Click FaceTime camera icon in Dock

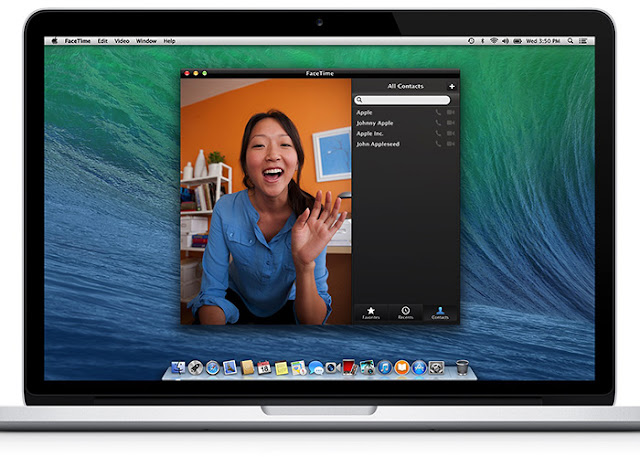click(x=333, y=368)
